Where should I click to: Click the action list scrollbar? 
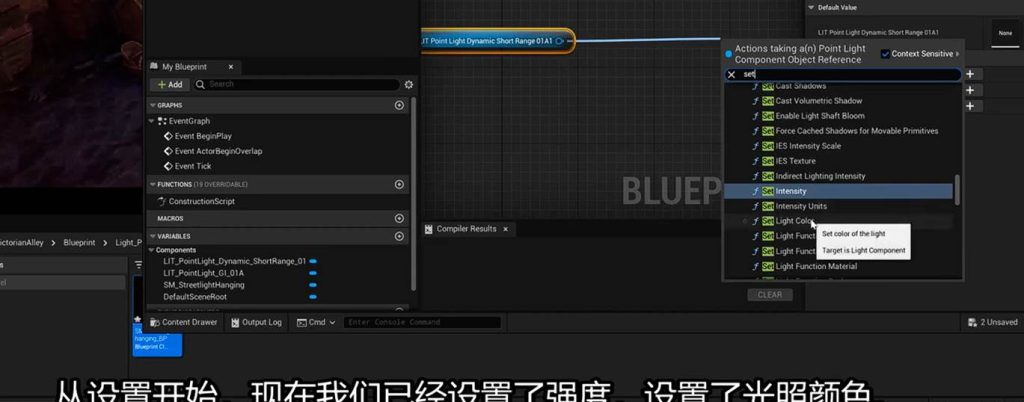pos(957,188)
